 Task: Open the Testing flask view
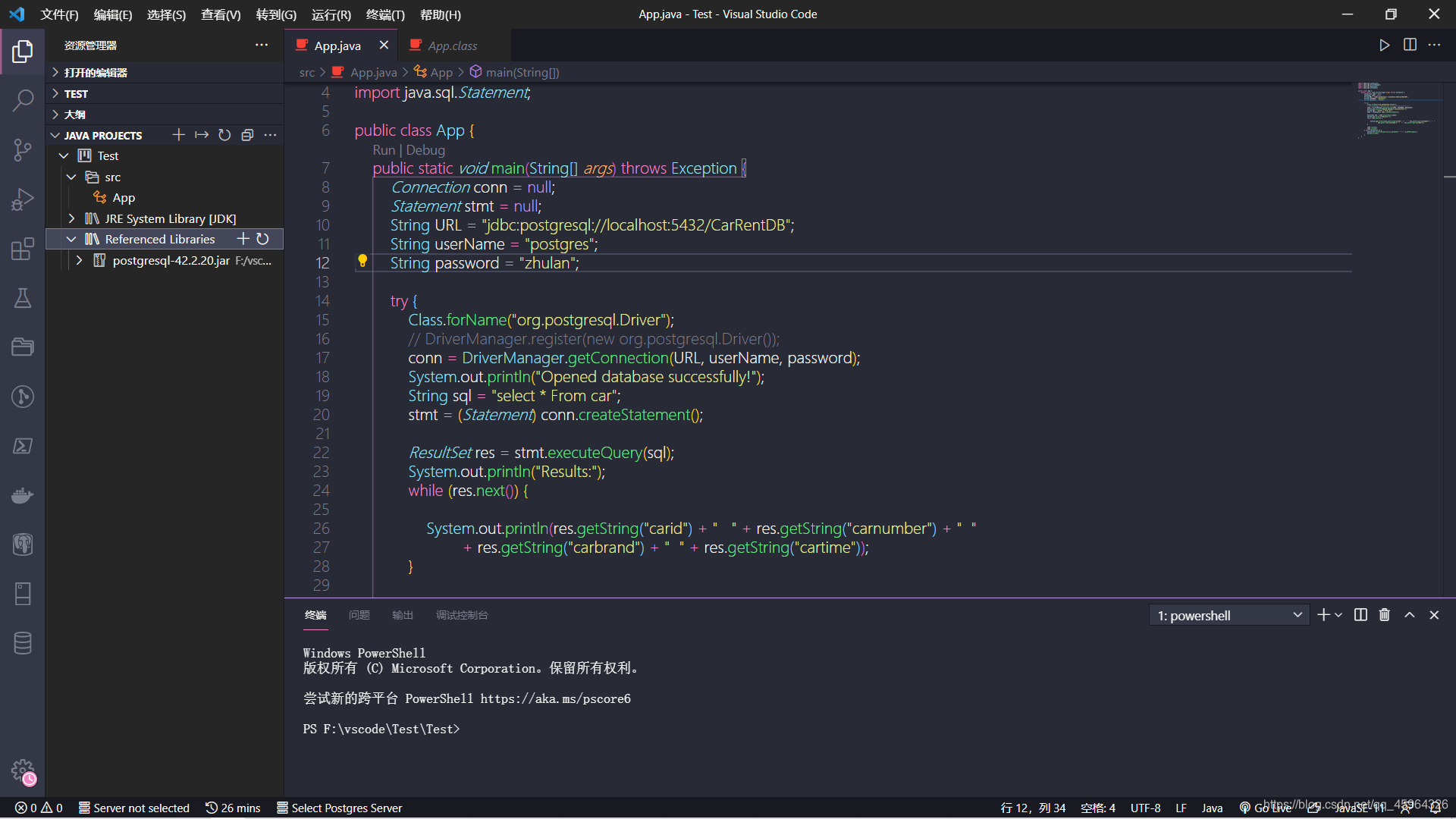point(23,298)
